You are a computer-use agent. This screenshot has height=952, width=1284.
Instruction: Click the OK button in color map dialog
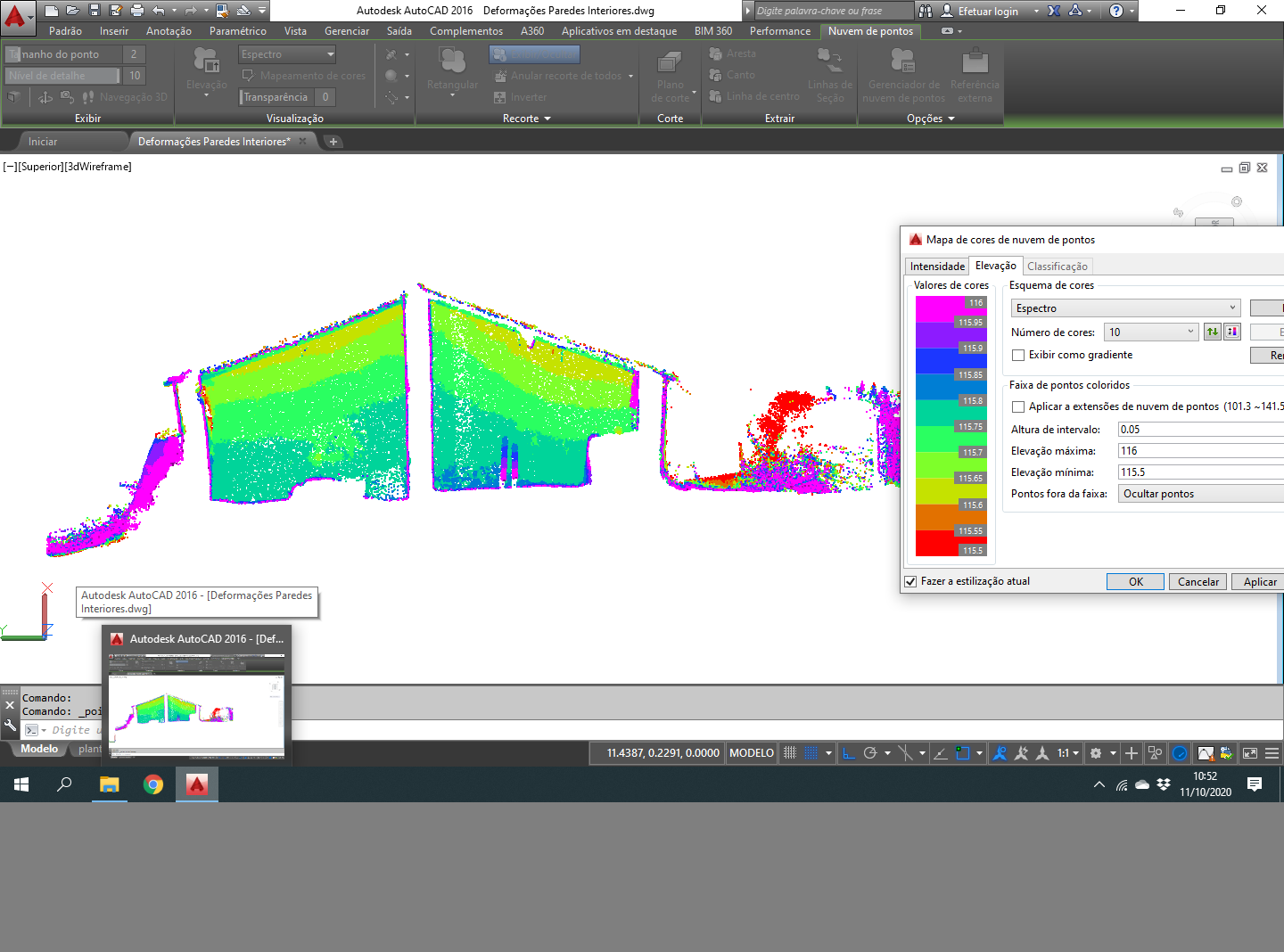[1135, 582]
